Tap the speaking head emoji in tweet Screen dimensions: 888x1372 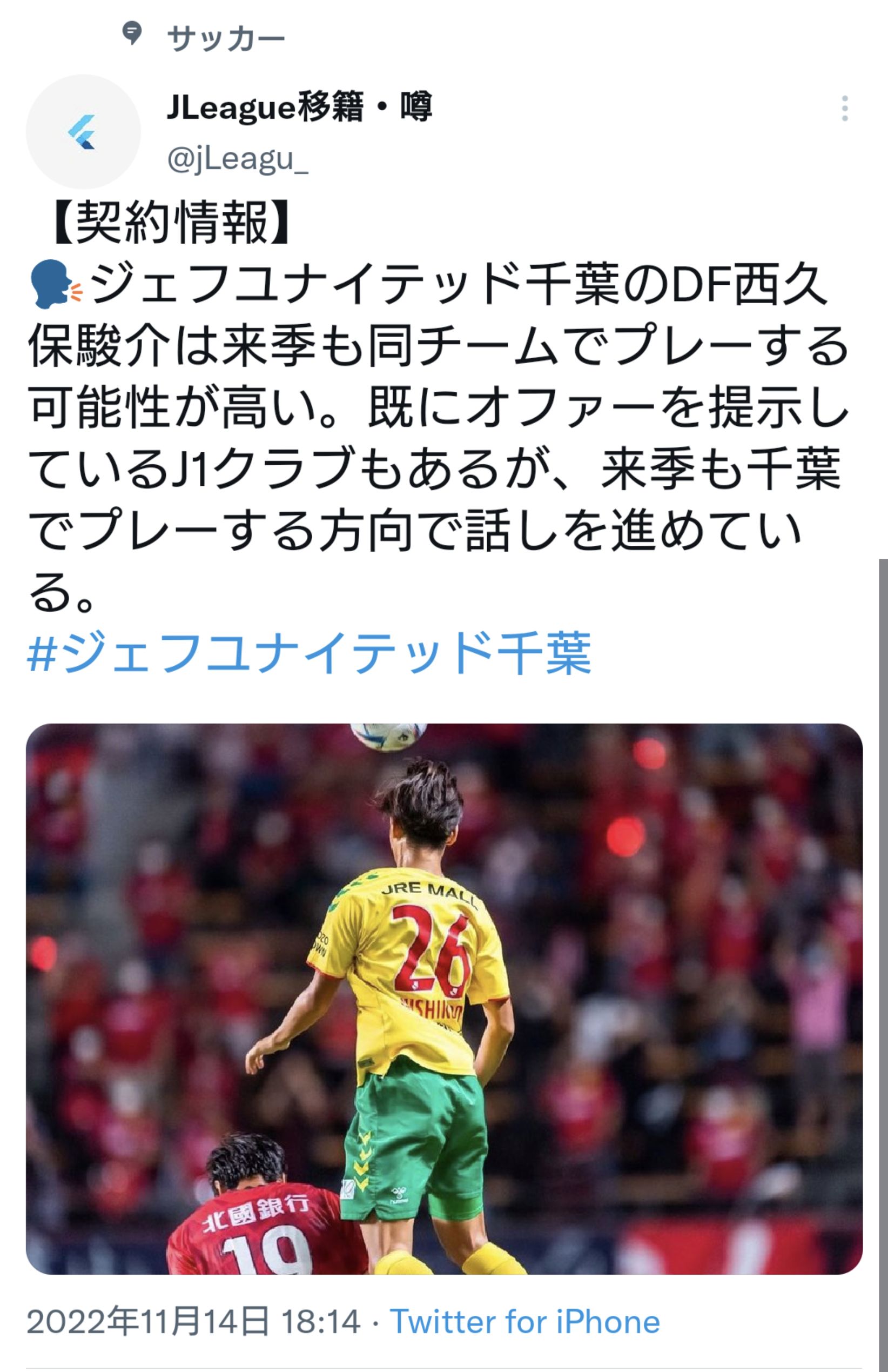[56, 284]
